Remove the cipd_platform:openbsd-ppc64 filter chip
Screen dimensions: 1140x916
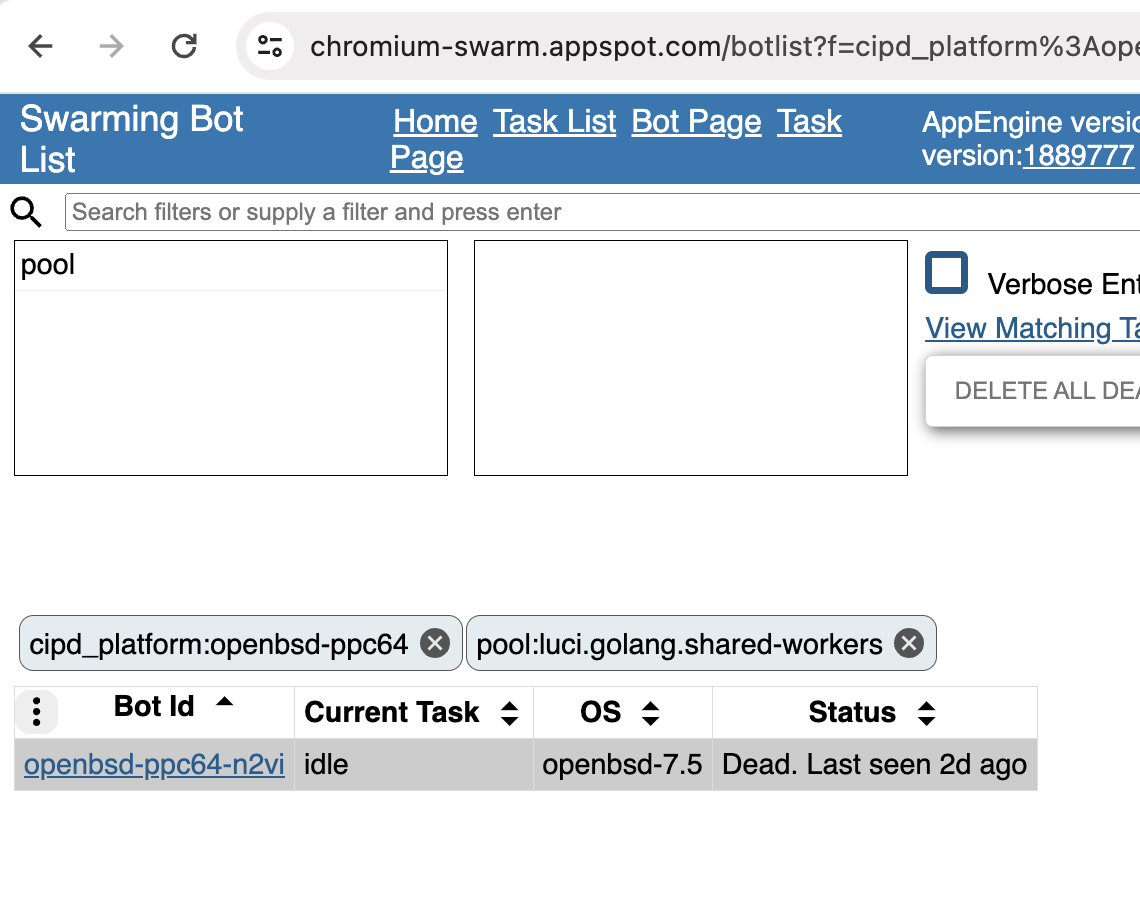click(x=435, y=643)
